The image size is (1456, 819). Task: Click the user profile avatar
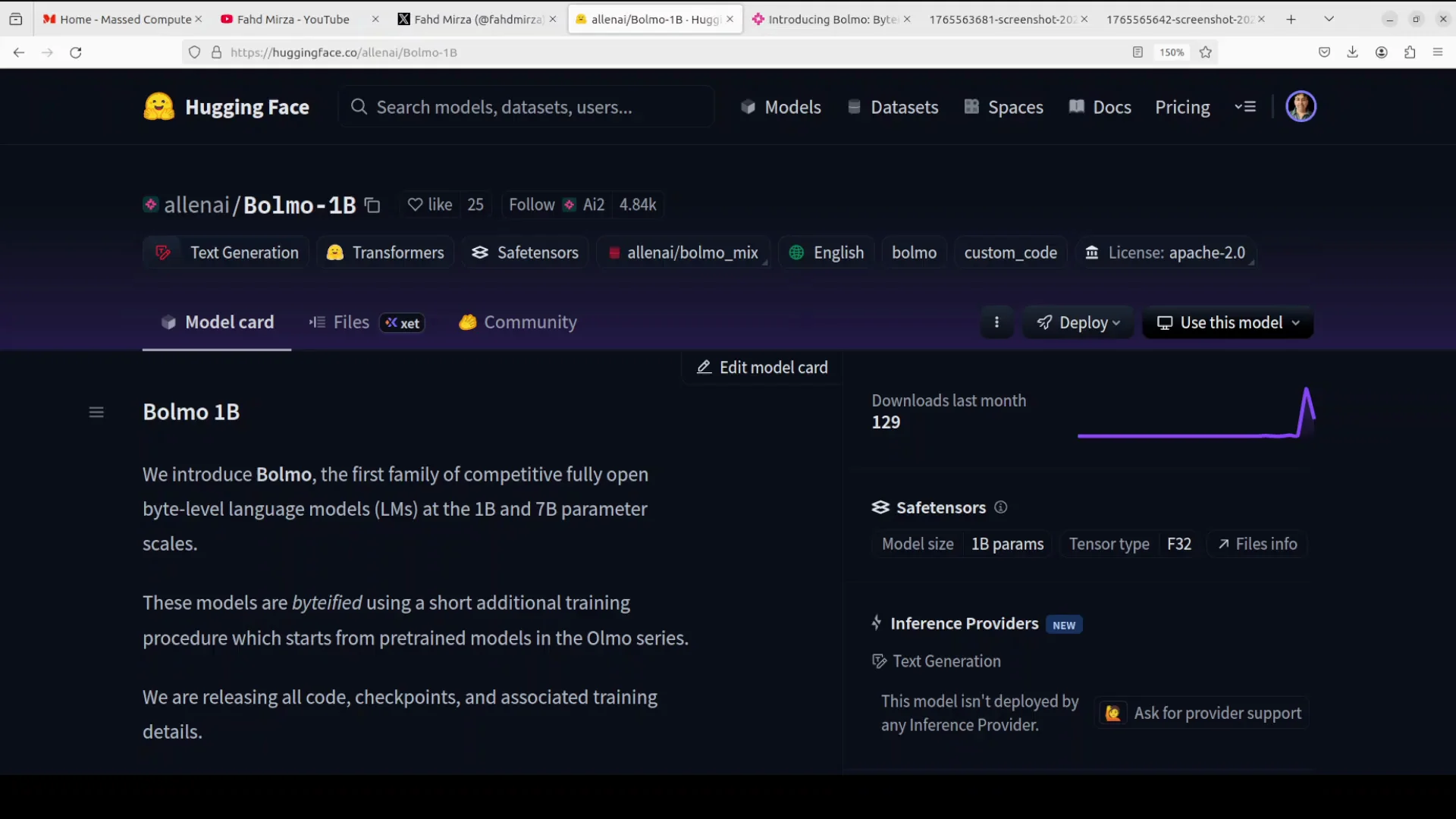coord(1301,107)
